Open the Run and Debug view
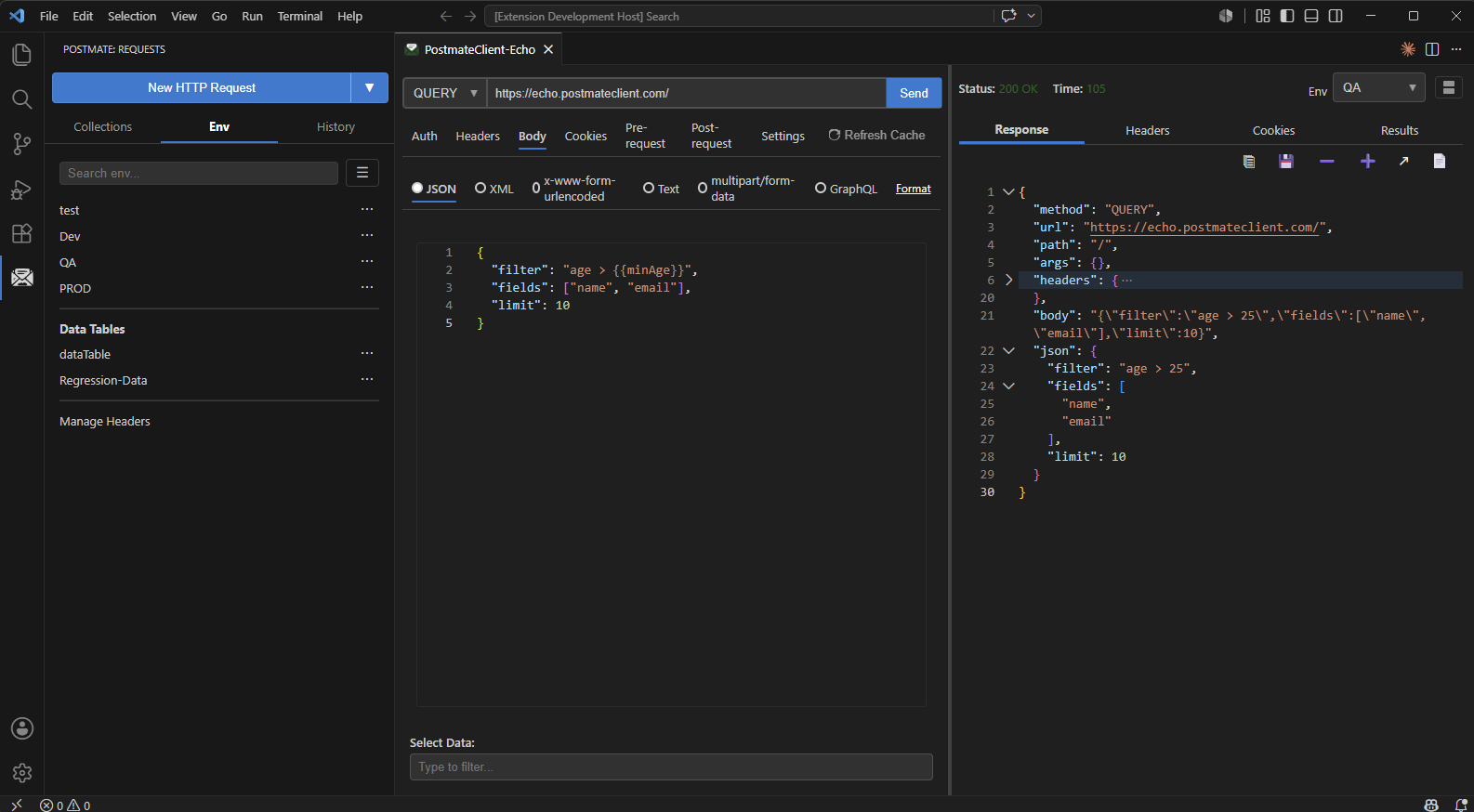Image resolution: width=1474 pixels, height=812 pixels. [21, 189]
